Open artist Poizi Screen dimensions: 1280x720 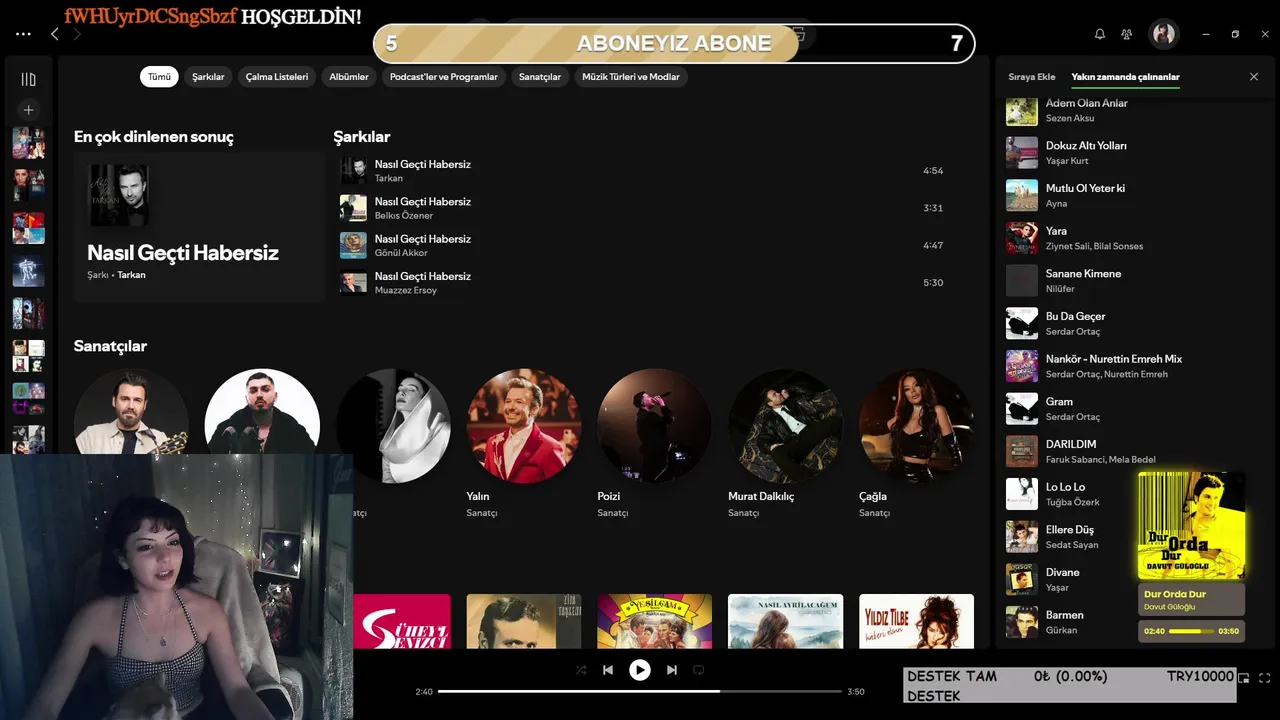[654, 443]
